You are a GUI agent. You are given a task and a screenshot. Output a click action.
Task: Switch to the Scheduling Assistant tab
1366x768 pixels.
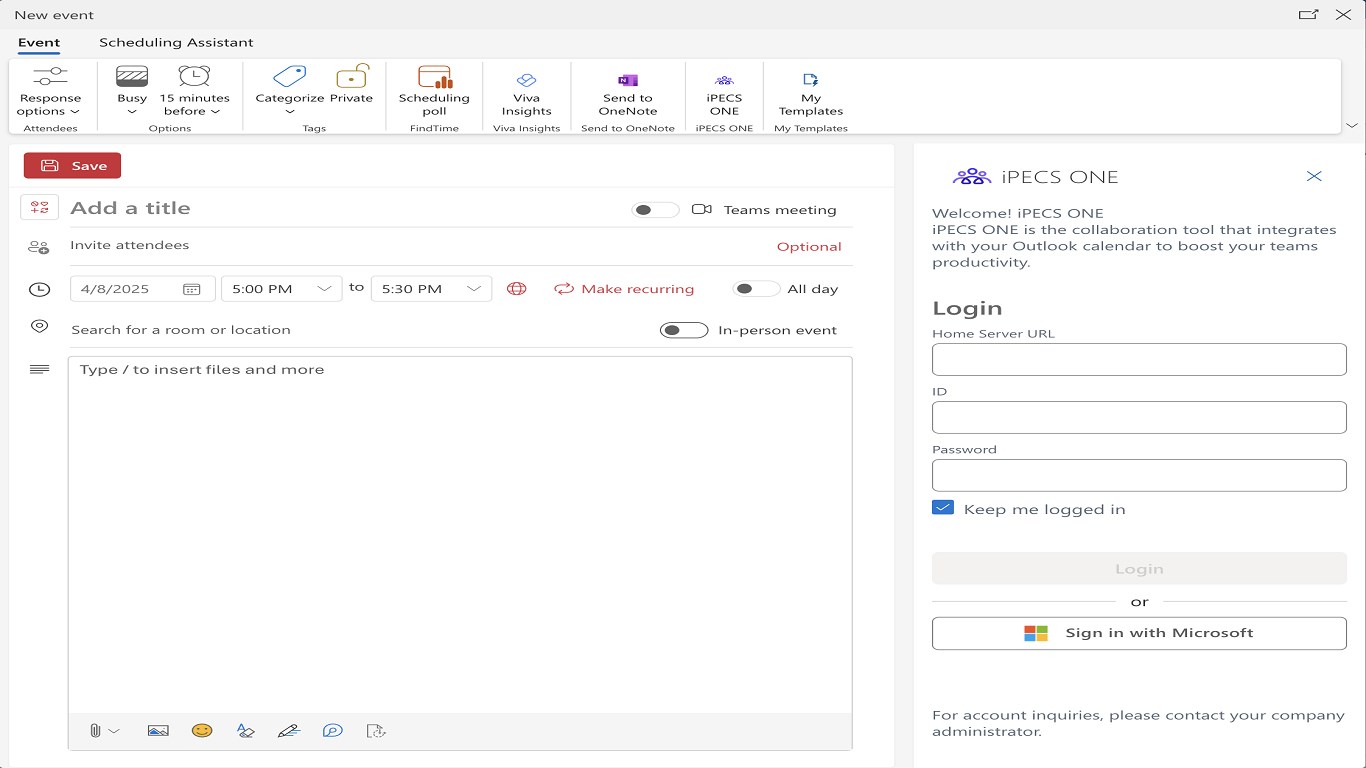tap(176, 43)
